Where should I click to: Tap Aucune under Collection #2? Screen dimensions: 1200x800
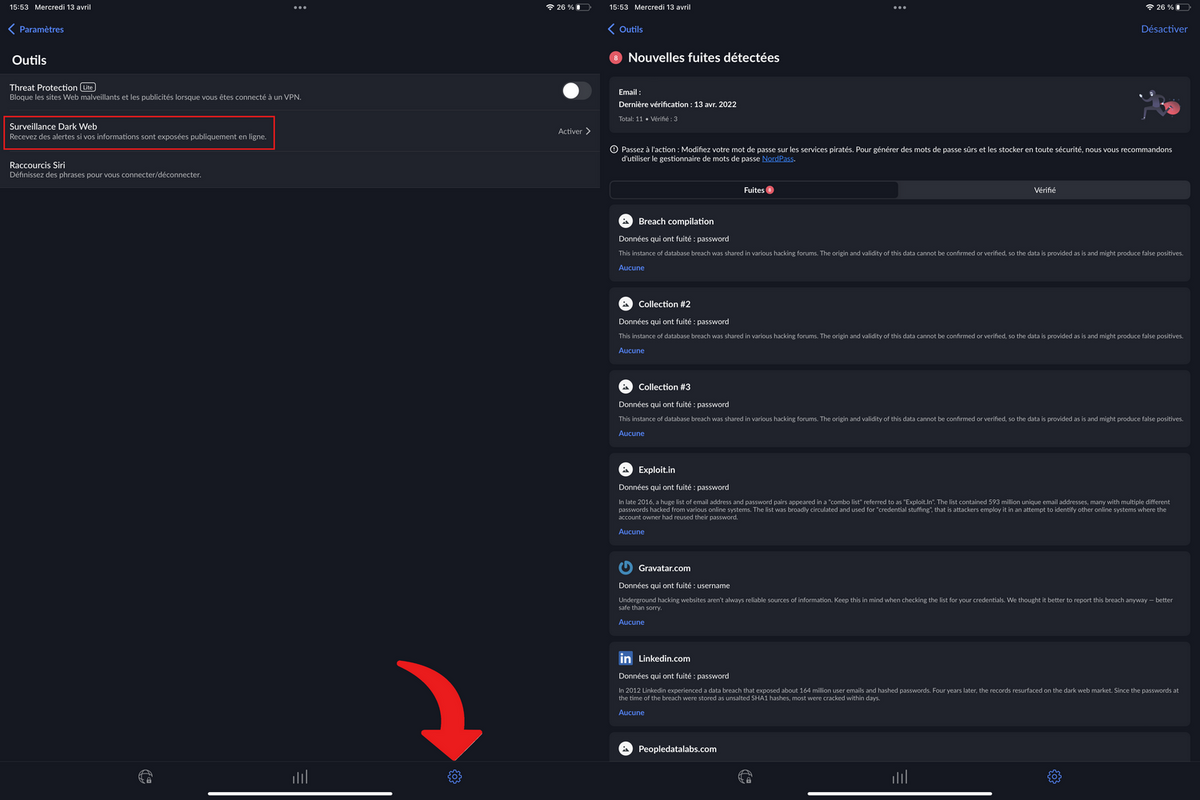click(x=631, y=351)
